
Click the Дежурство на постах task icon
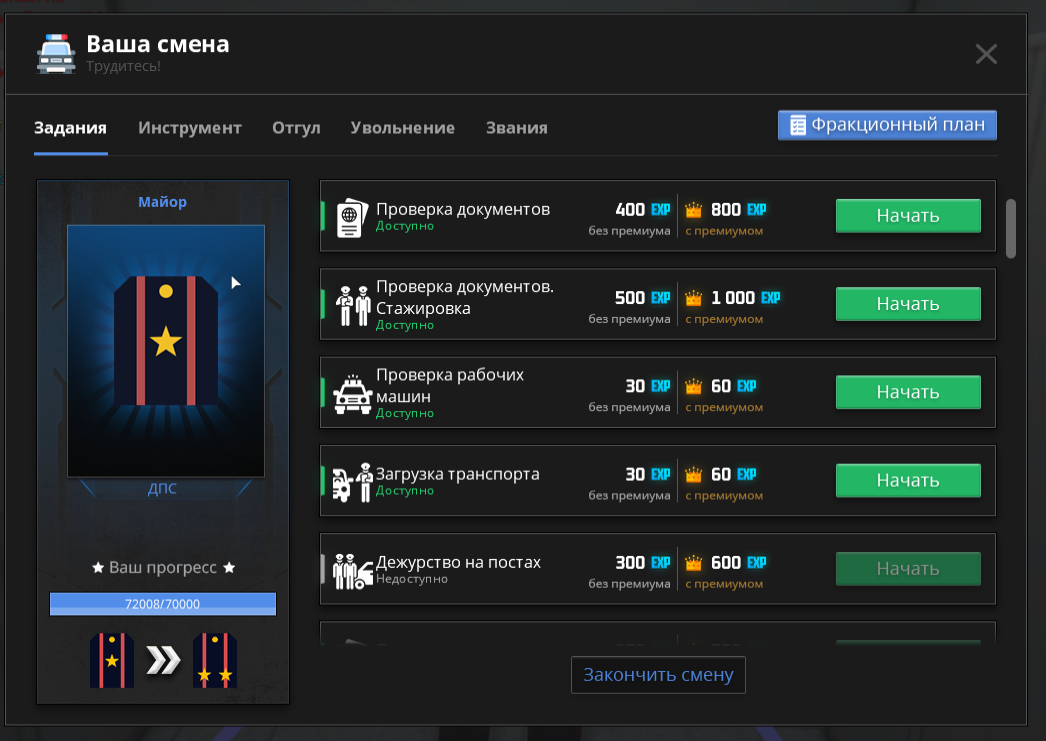[x=352, y=570]
